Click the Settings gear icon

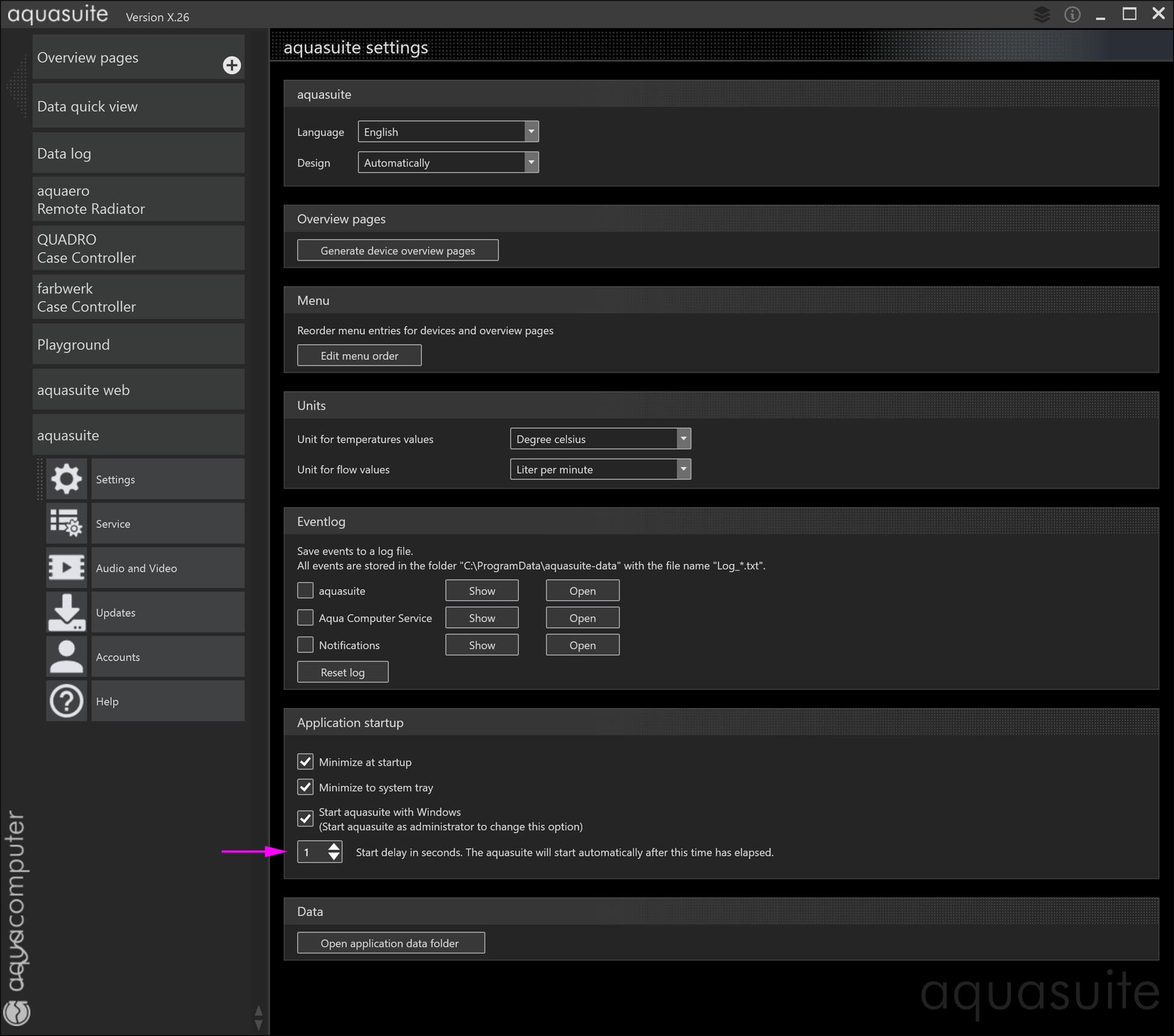tap(66, 479)
